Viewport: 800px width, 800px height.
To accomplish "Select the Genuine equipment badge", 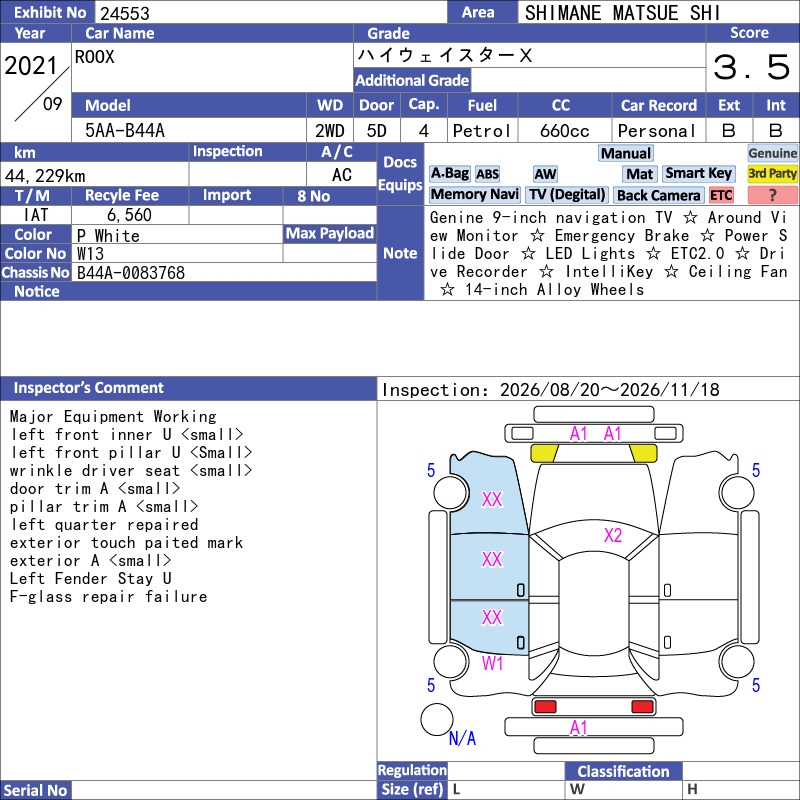I will 772,153.
